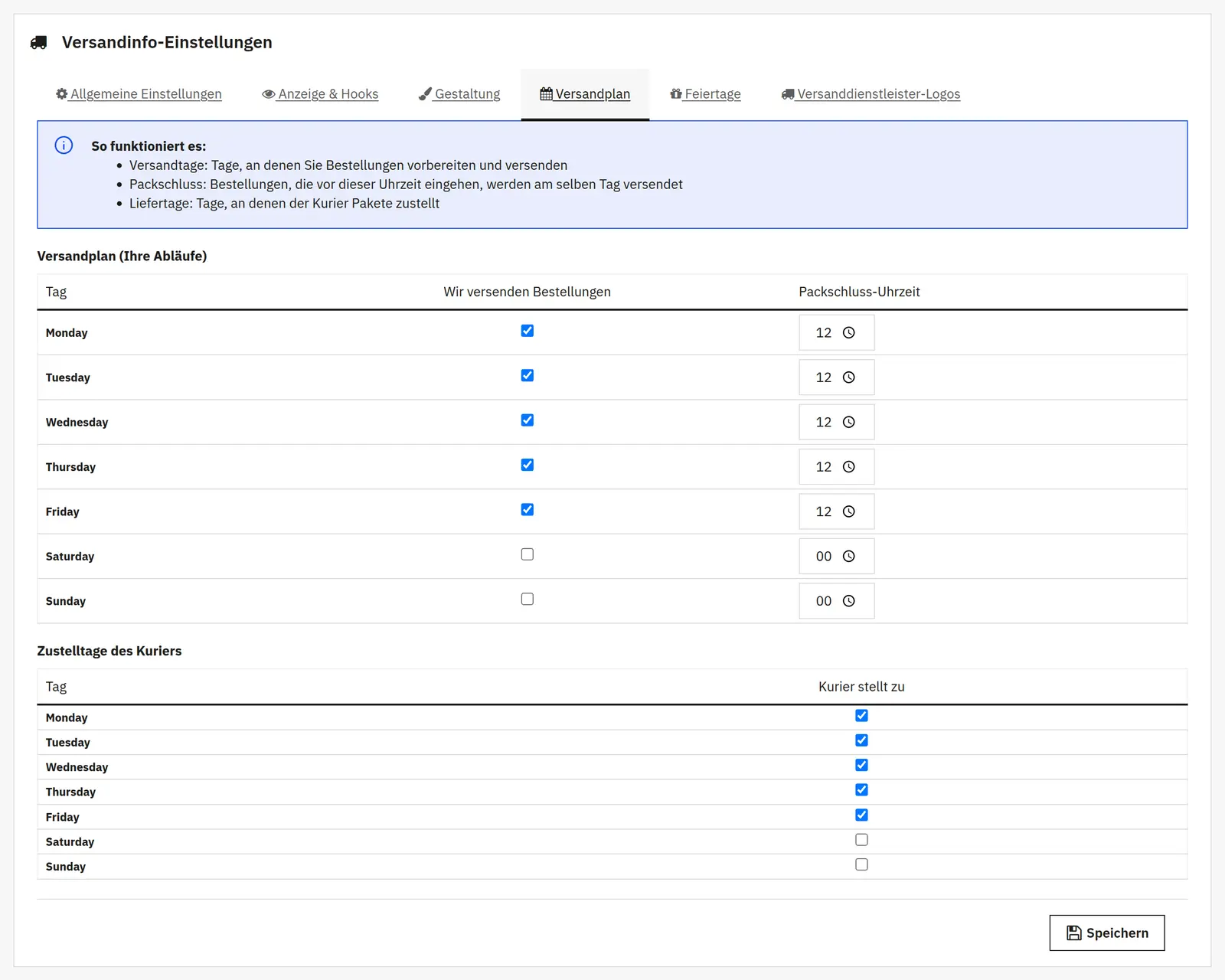Disable courier delivery on Thursday
The width and height of the screenshot is (1225, 980).
point(861,790)
